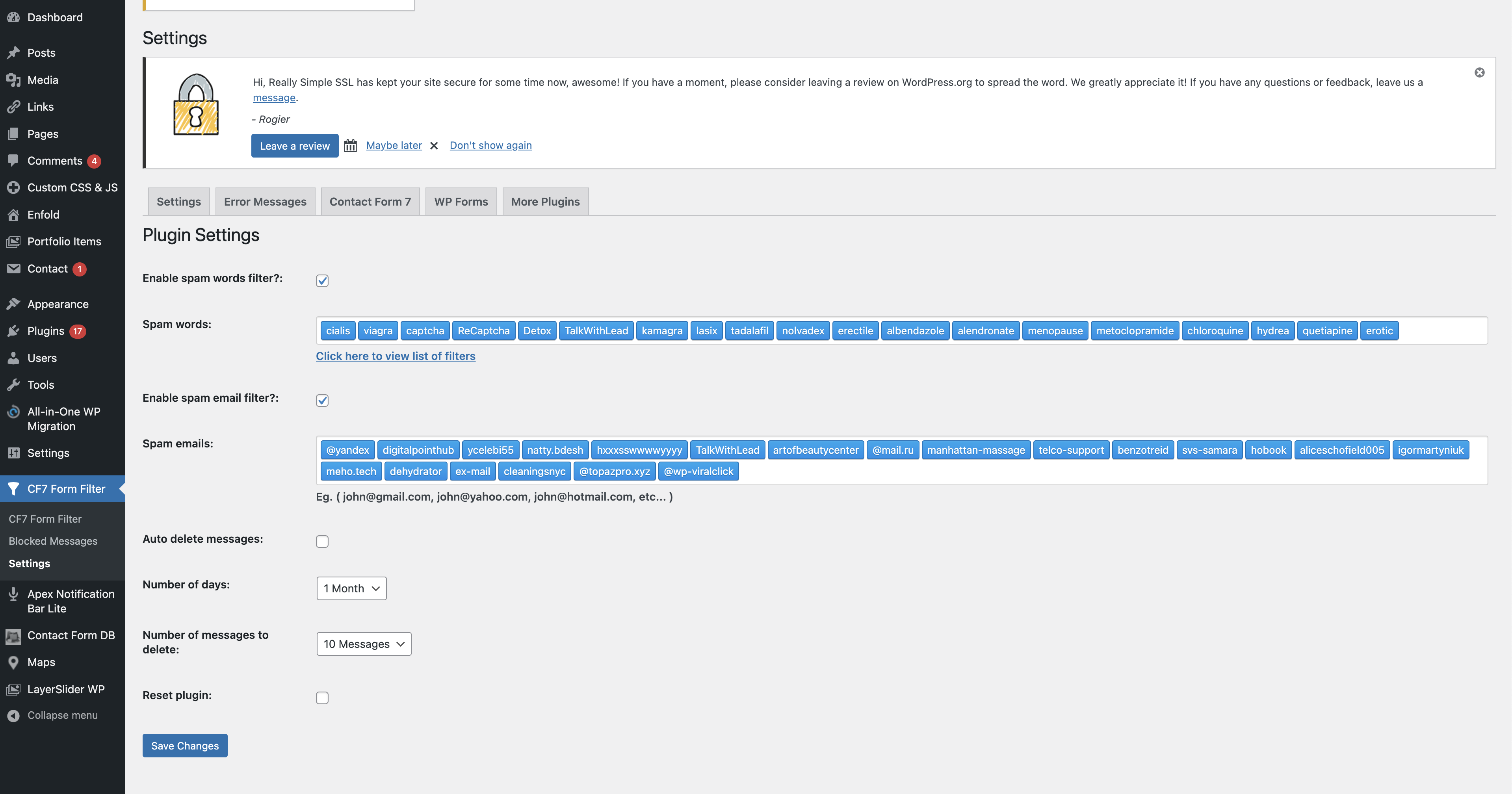1512x794 pixels.
Task: Open Blocked Messages submenu item
Action: [x=53, y=541]
